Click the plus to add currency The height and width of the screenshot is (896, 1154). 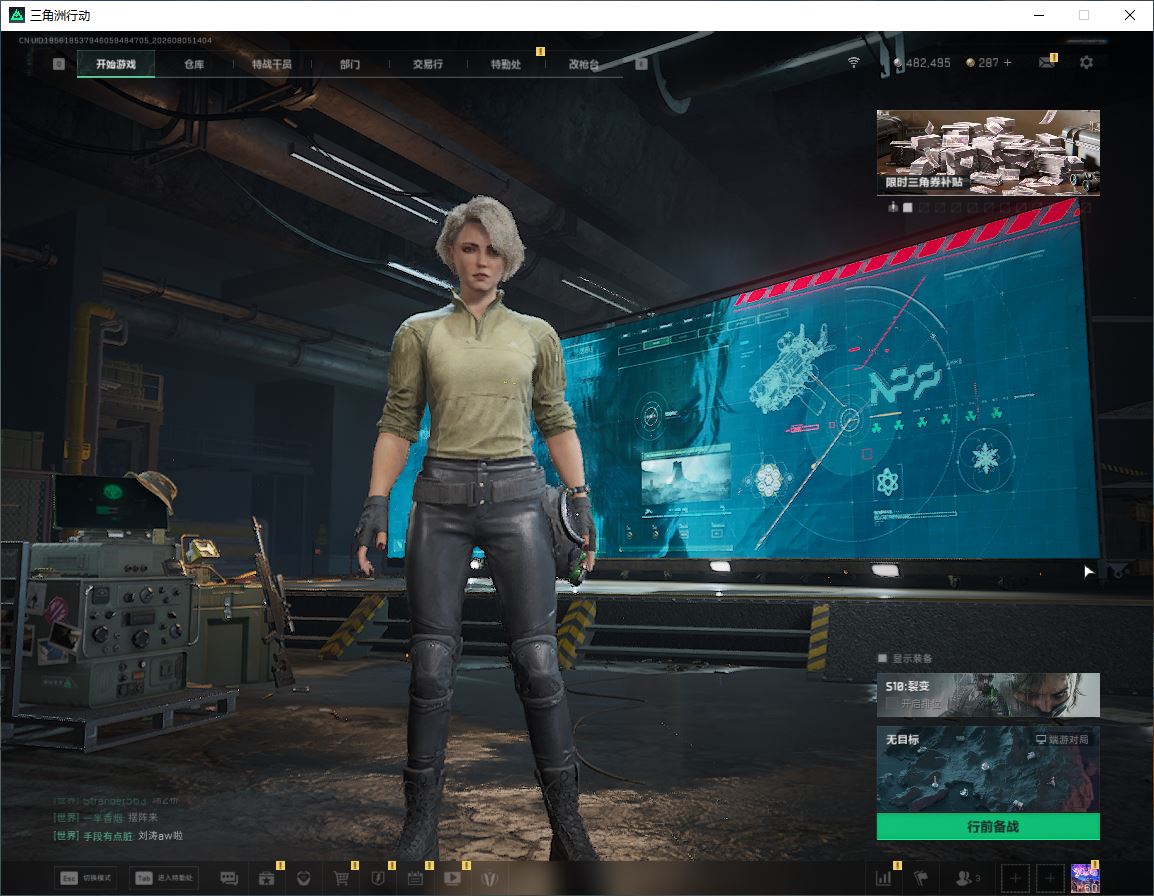click(x=1008, y=63)
